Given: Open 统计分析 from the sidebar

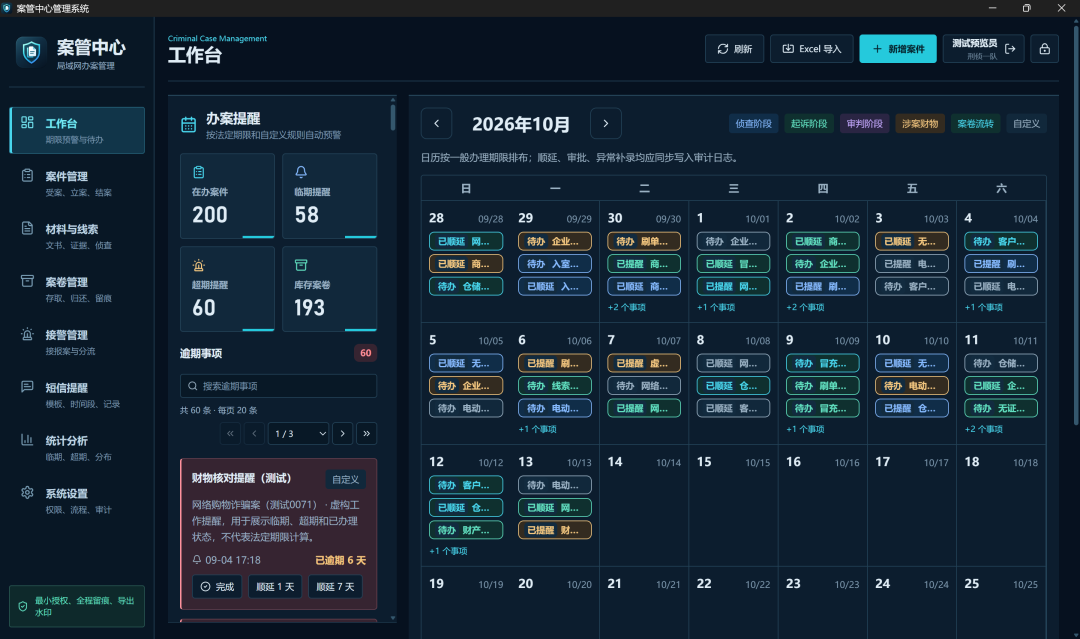Looking at the screenshot, I should pos(76,448).
